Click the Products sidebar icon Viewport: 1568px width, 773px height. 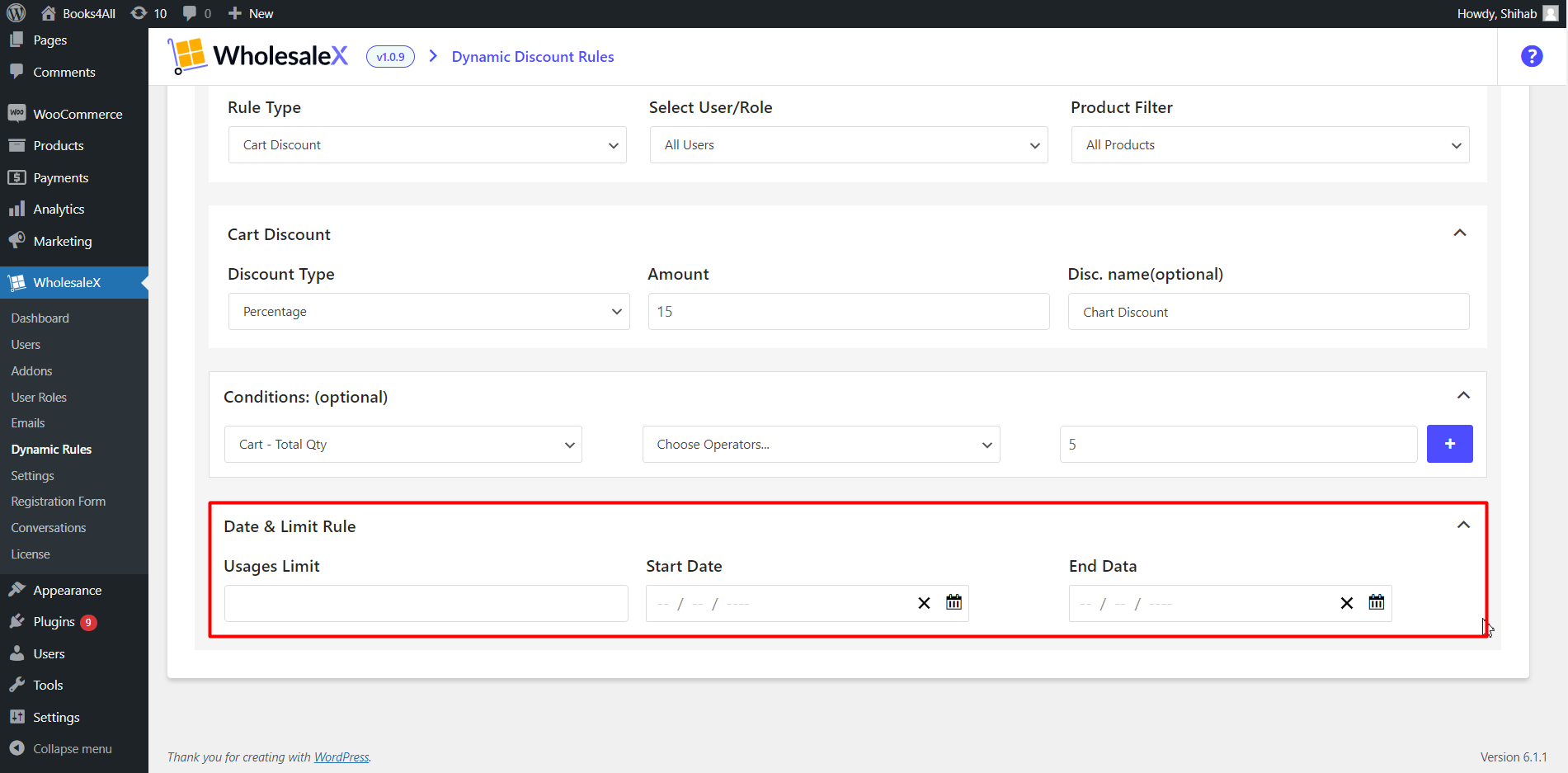click(x=16, y=145)
